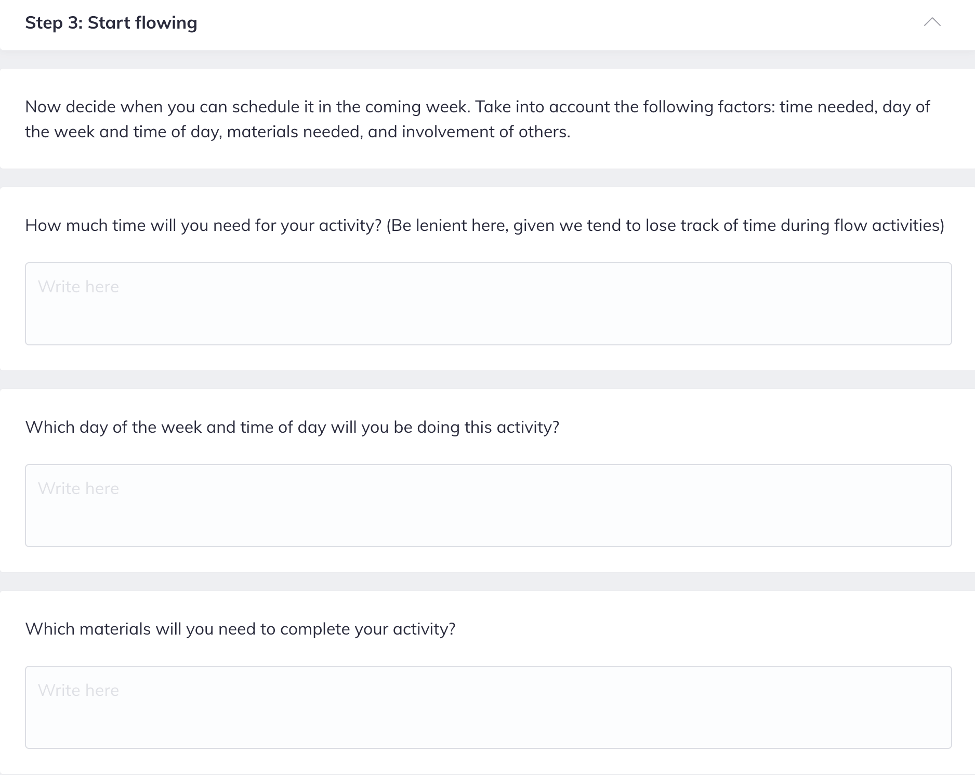This screenshot has height=775, width=977.
Task: Click the "(Be lenient here..." parenthetical note
Action: [x=665, y=225]
